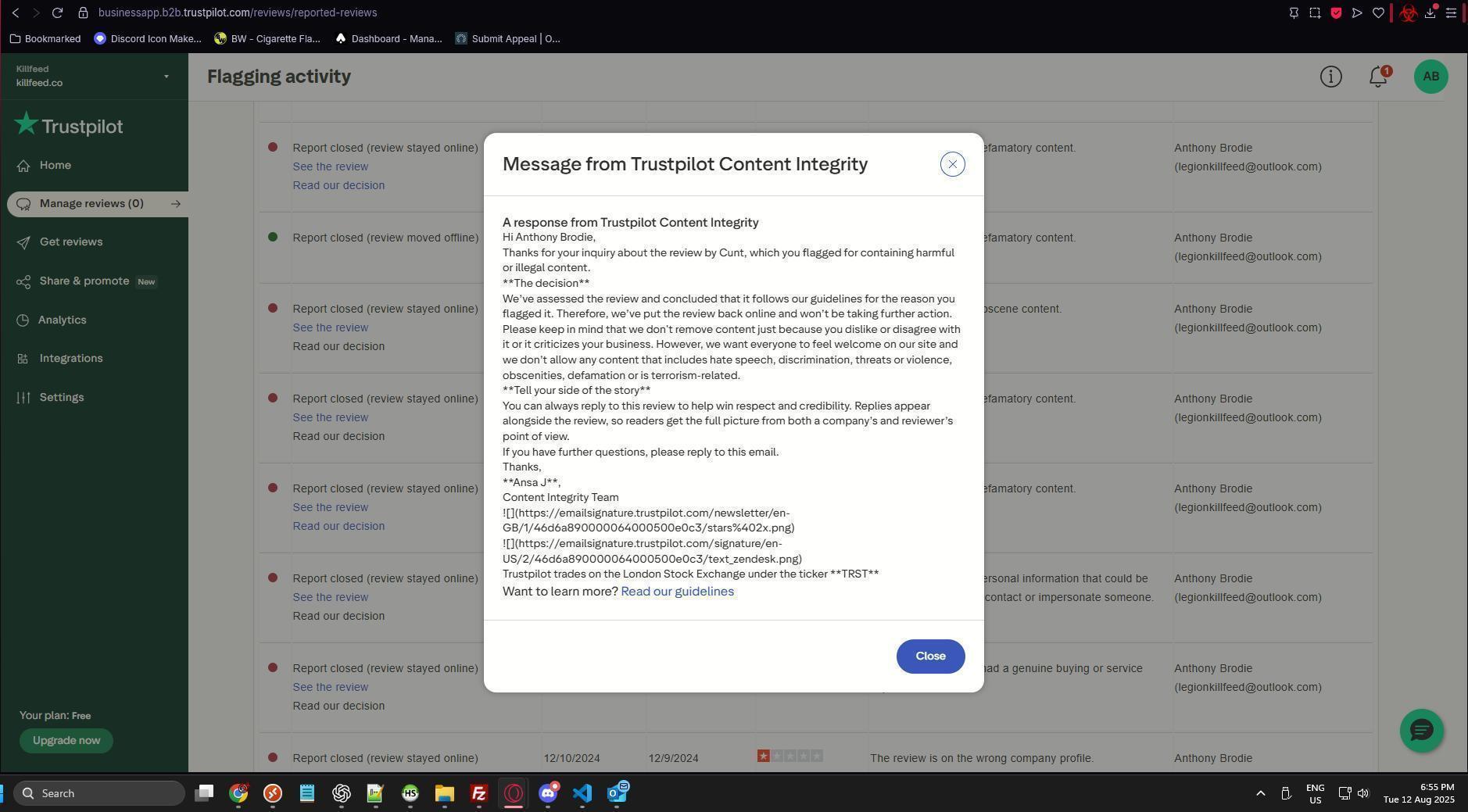This screenshot has width=1468, height=812.
Task: Open the Bookmarked folder in the bookmarks bar
Action: pos(45,38)
